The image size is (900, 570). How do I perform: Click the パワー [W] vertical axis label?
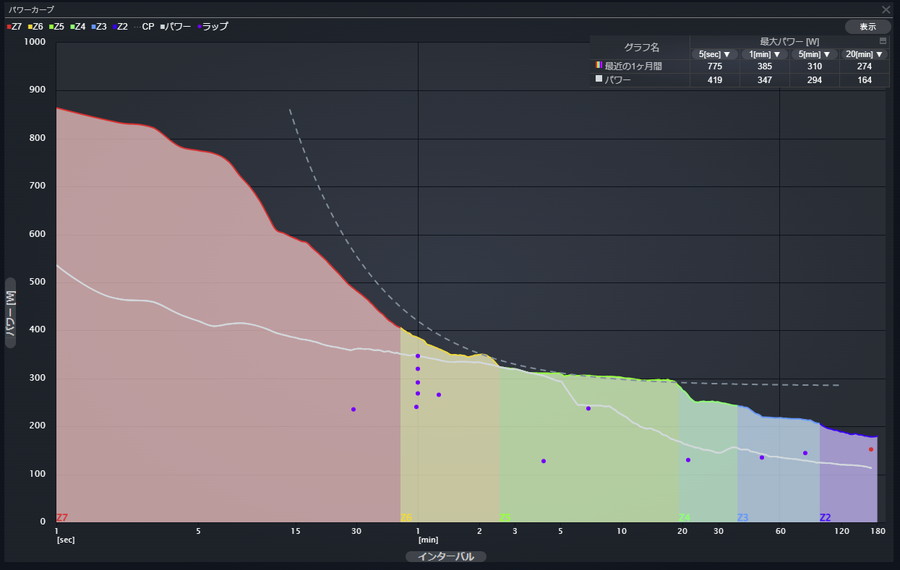click(x=11, y=312)
